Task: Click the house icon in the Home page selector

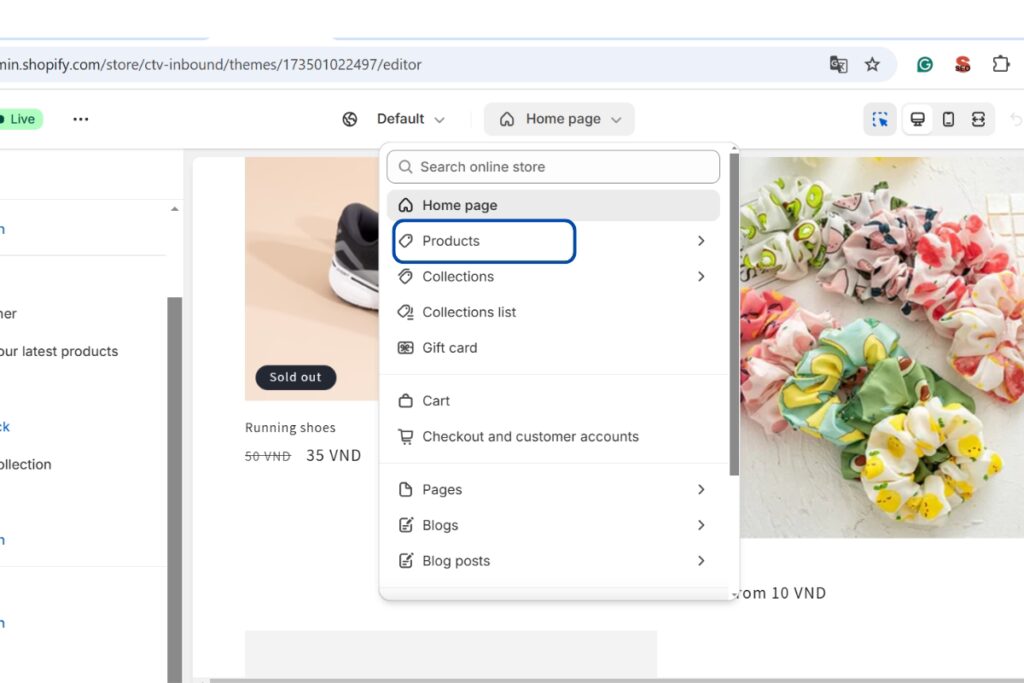Action: point(507,119)
